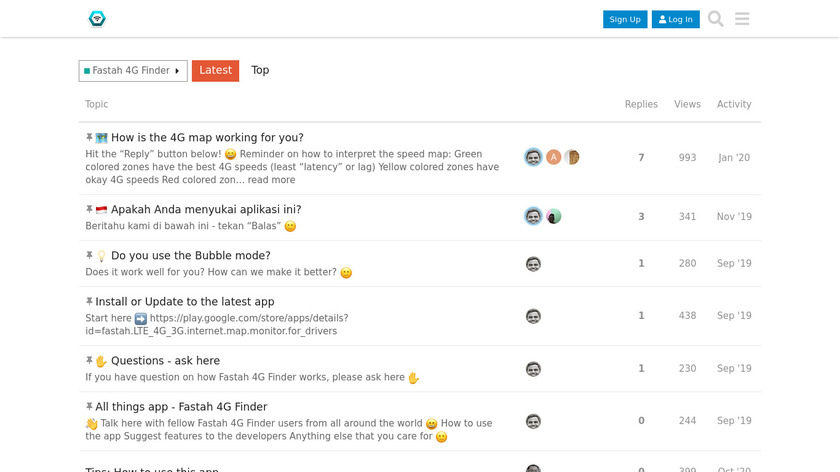Click the Log In button

[676, 19]
